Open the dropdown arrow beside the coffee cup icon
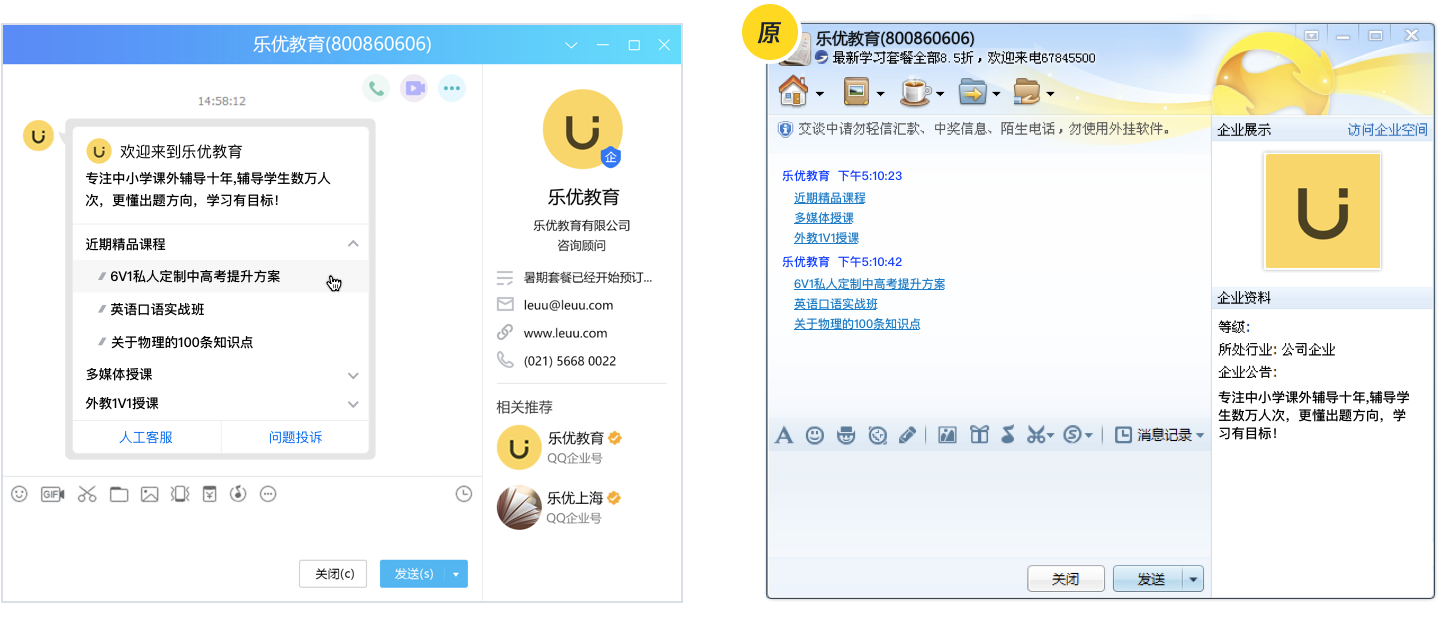The image size is (1446, 618). [x=941, y=94]
